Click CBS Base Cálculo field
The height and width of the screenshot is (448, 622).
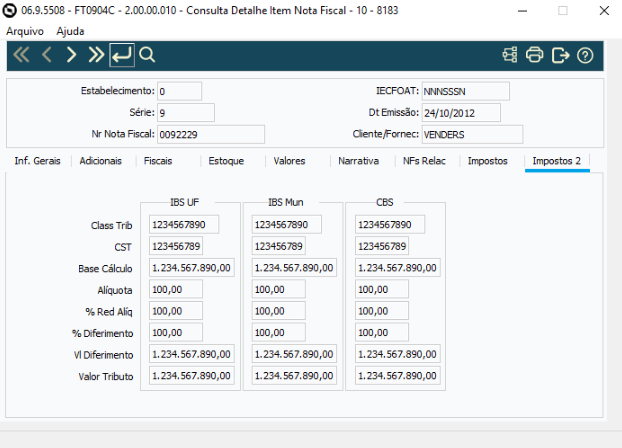click(397, 268)
